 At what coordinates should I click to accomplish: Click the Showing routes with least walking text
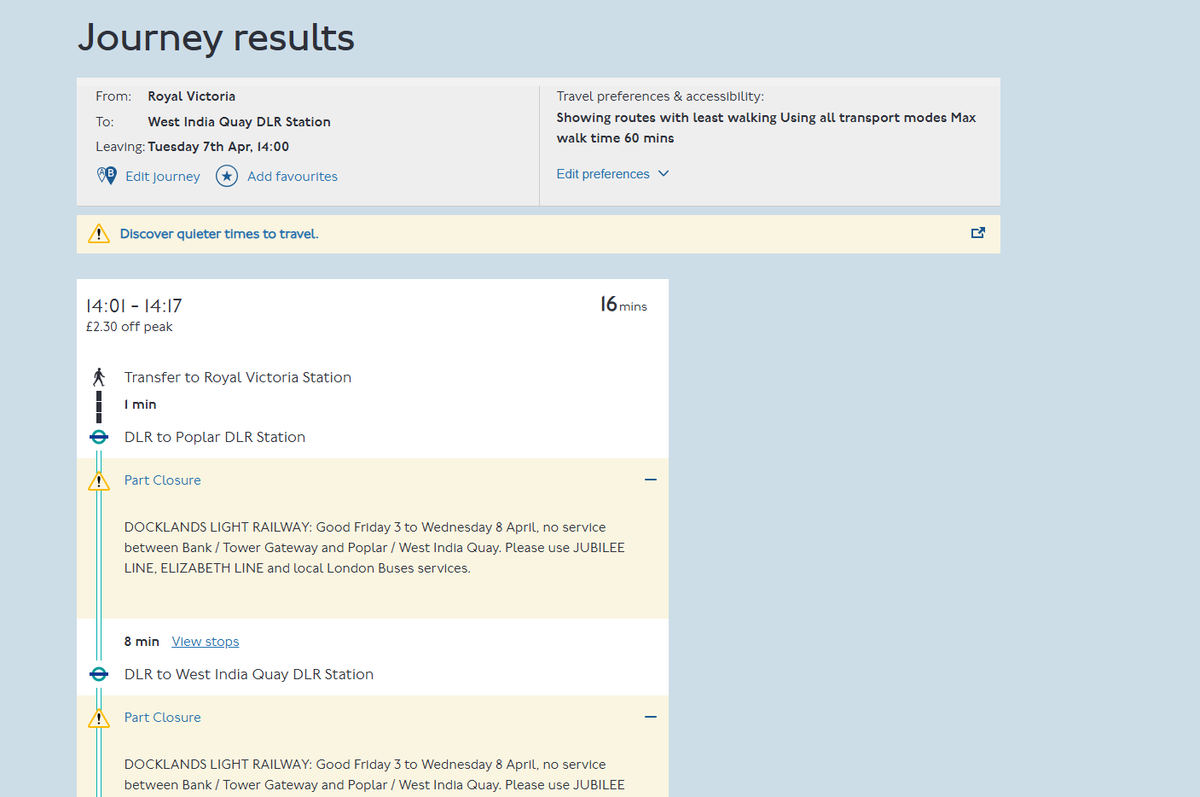(x=766, y=128)
